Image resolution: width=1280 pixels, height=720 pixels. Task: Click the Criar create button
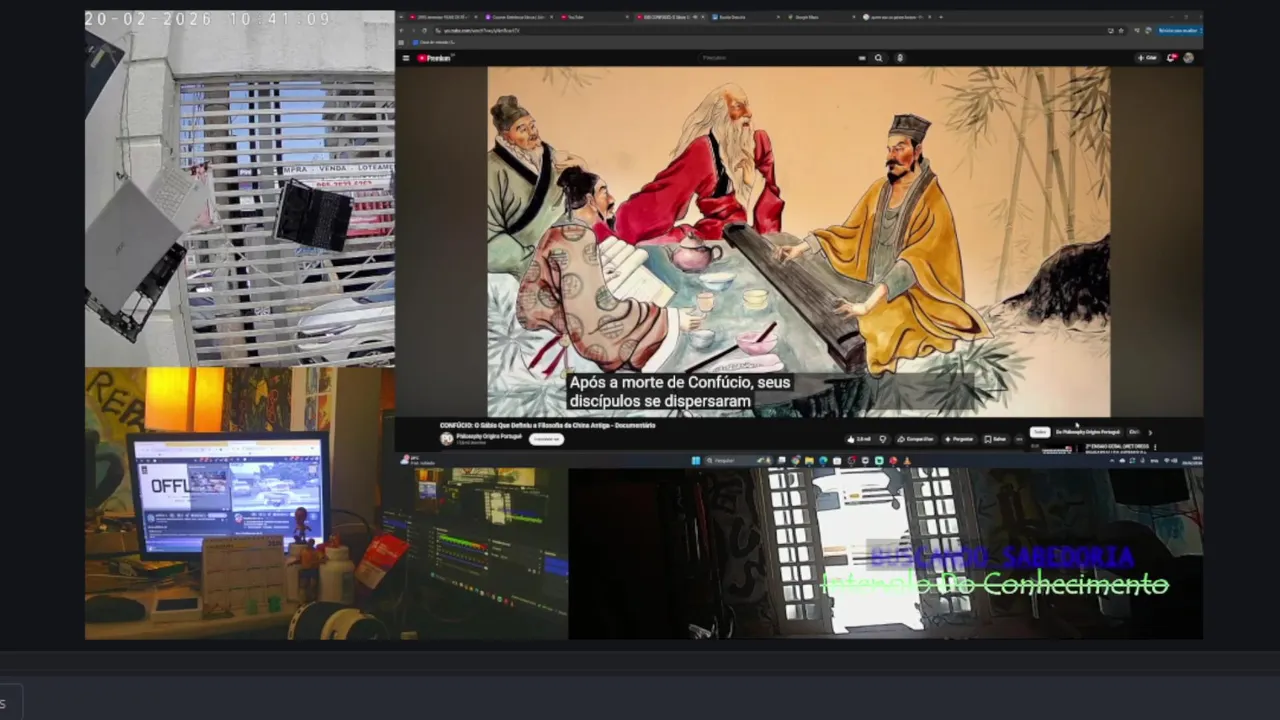[x=1147, y=58]
